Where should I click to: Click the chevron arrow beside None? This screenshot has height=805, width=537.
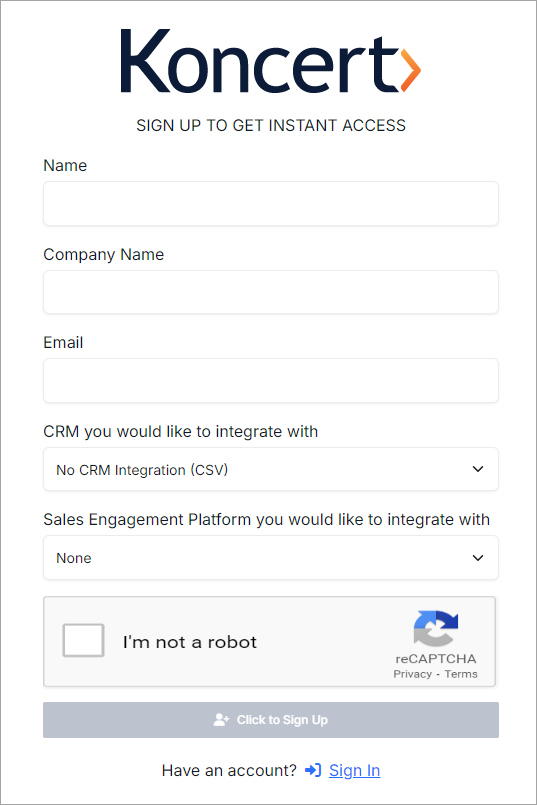pyautogui.click(x=477, y=558)
